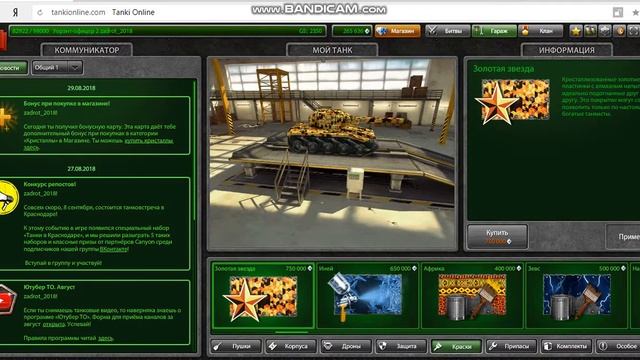This screenshot has height=360, width=640.
Task: Open the Битвы battles section
Action: 448,31
